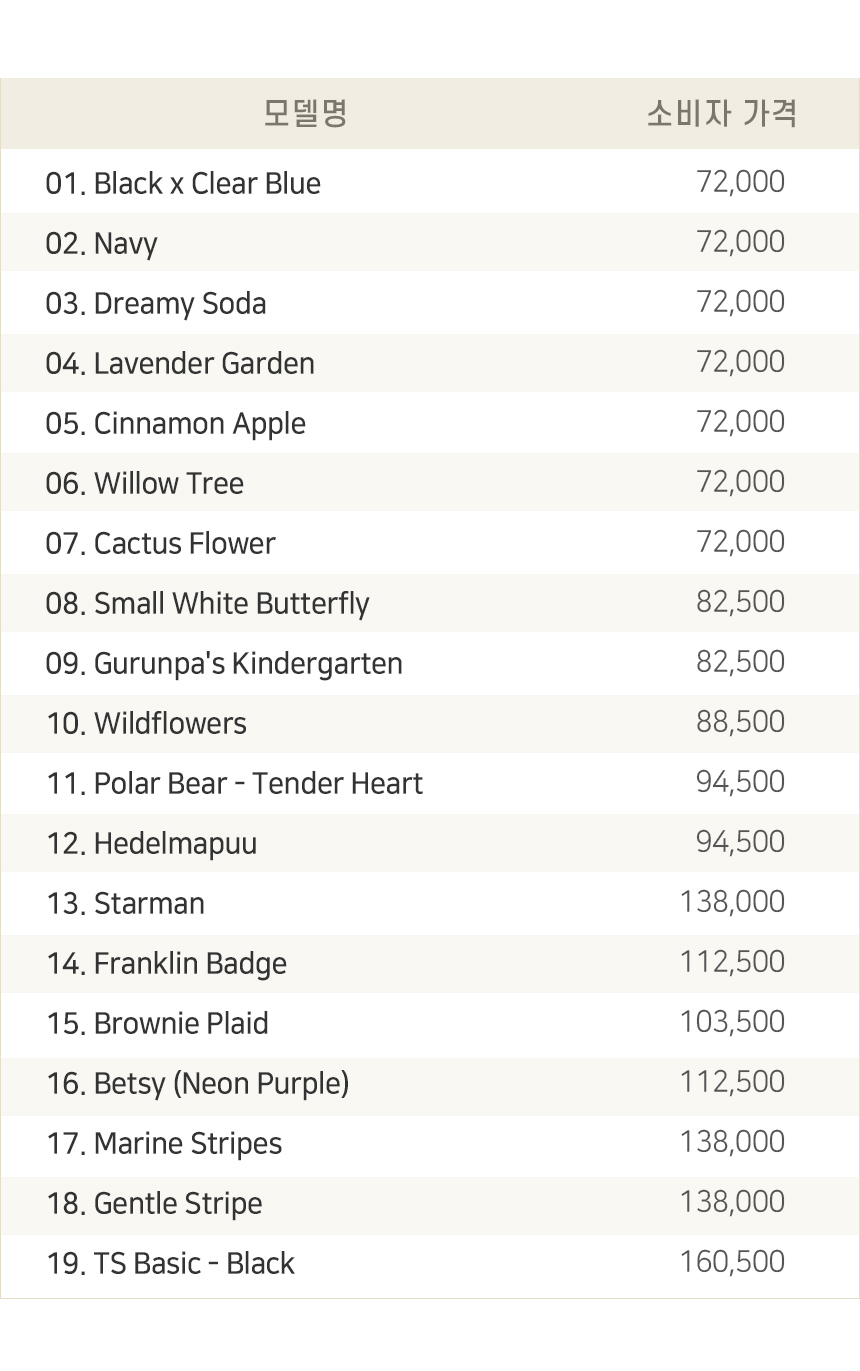Screen dimensions: 860x1371
Task: Select 11. Polar Bear - Tender Heart
Action: (235, 783)
